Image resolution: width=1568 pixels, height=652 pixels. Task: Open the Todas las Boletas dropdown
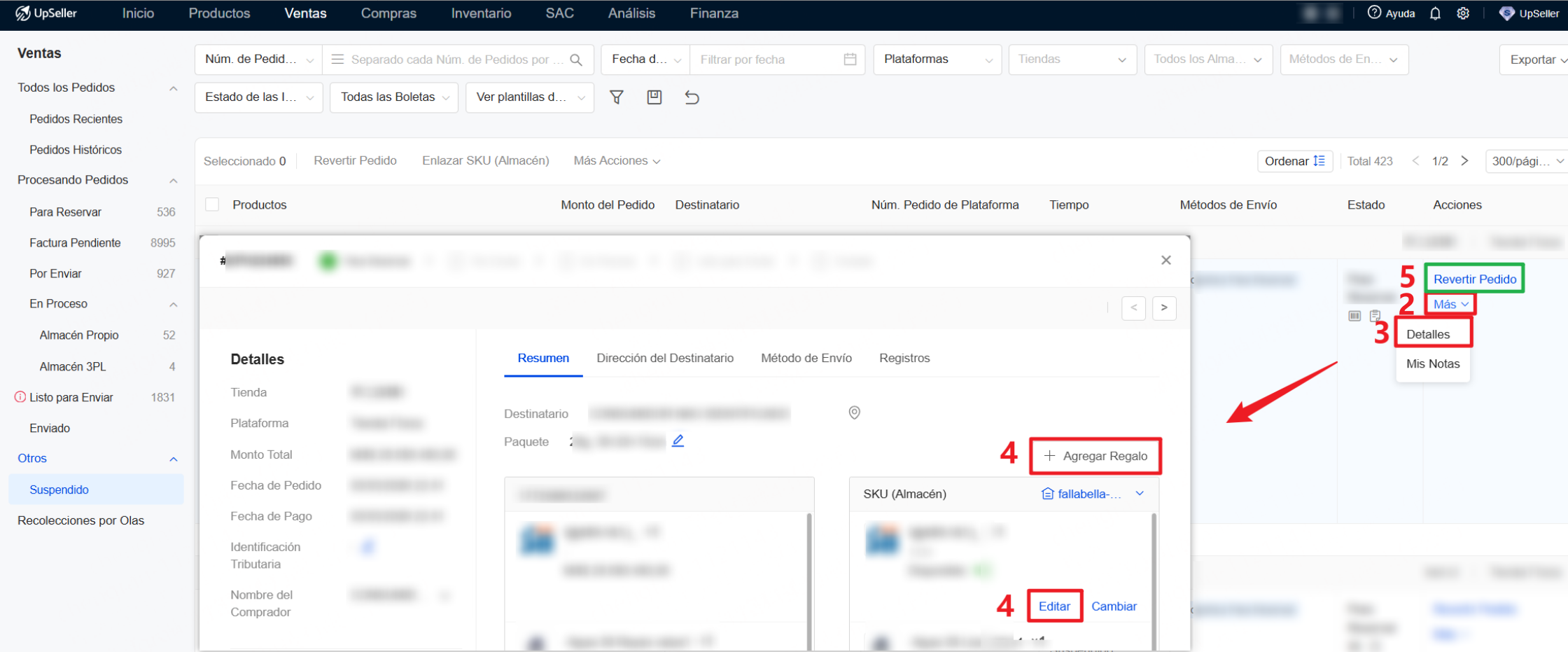pyautogui.click(x=393, y=97)
